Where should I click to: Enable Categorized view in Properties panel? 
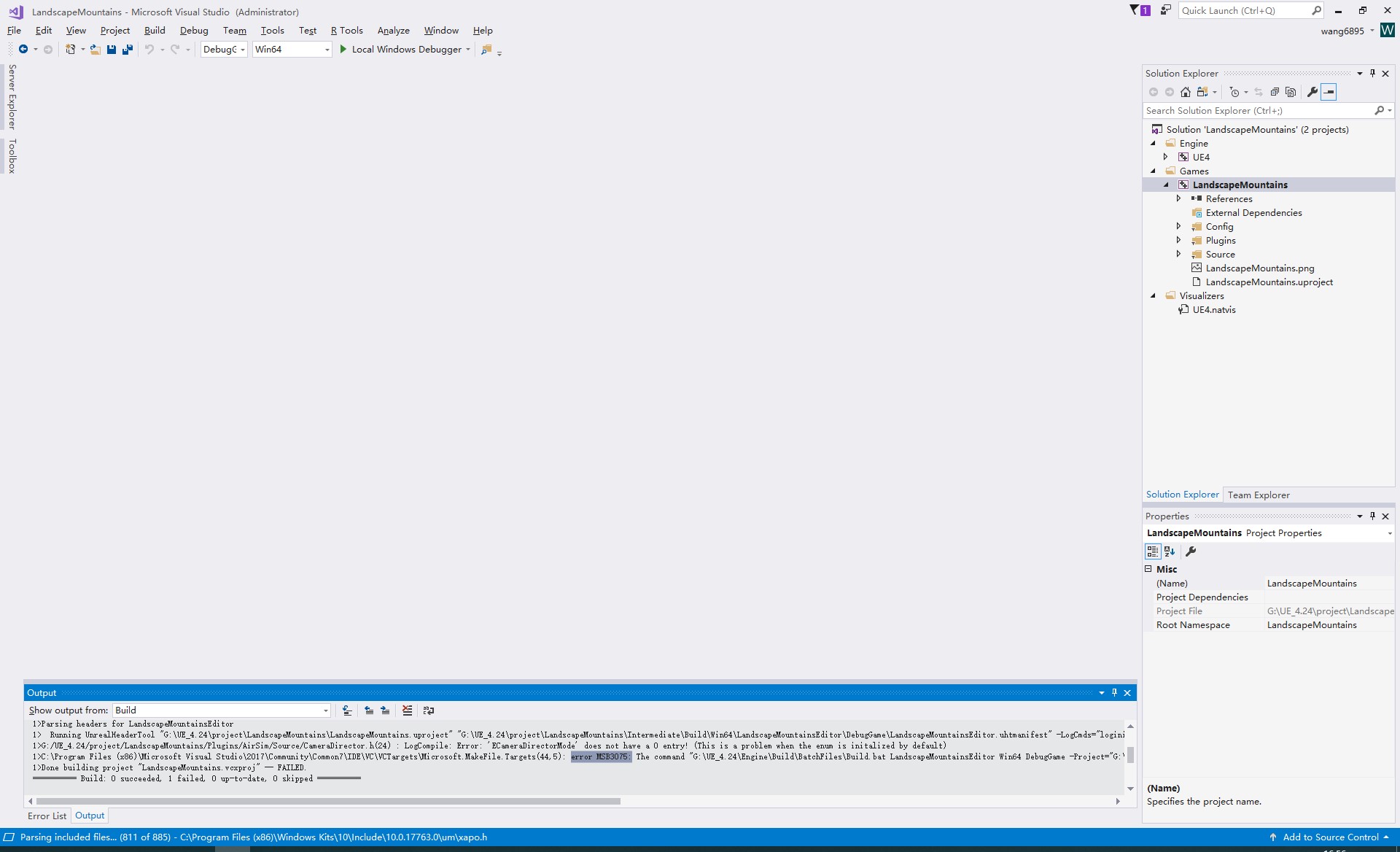[1152, 551]
